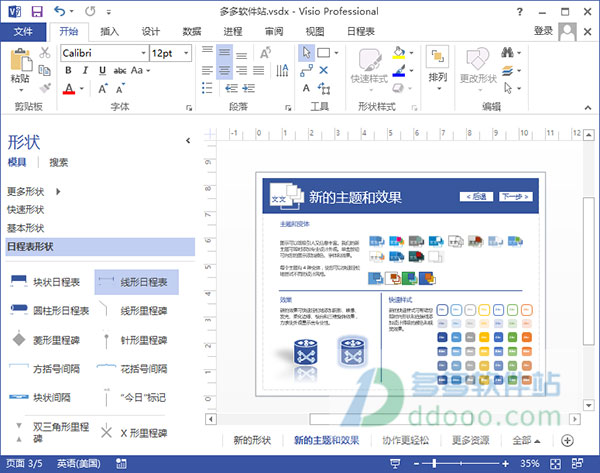This screenshot has height=473, width=600.
Task: Toggle align text right
Action: (241, 70)
